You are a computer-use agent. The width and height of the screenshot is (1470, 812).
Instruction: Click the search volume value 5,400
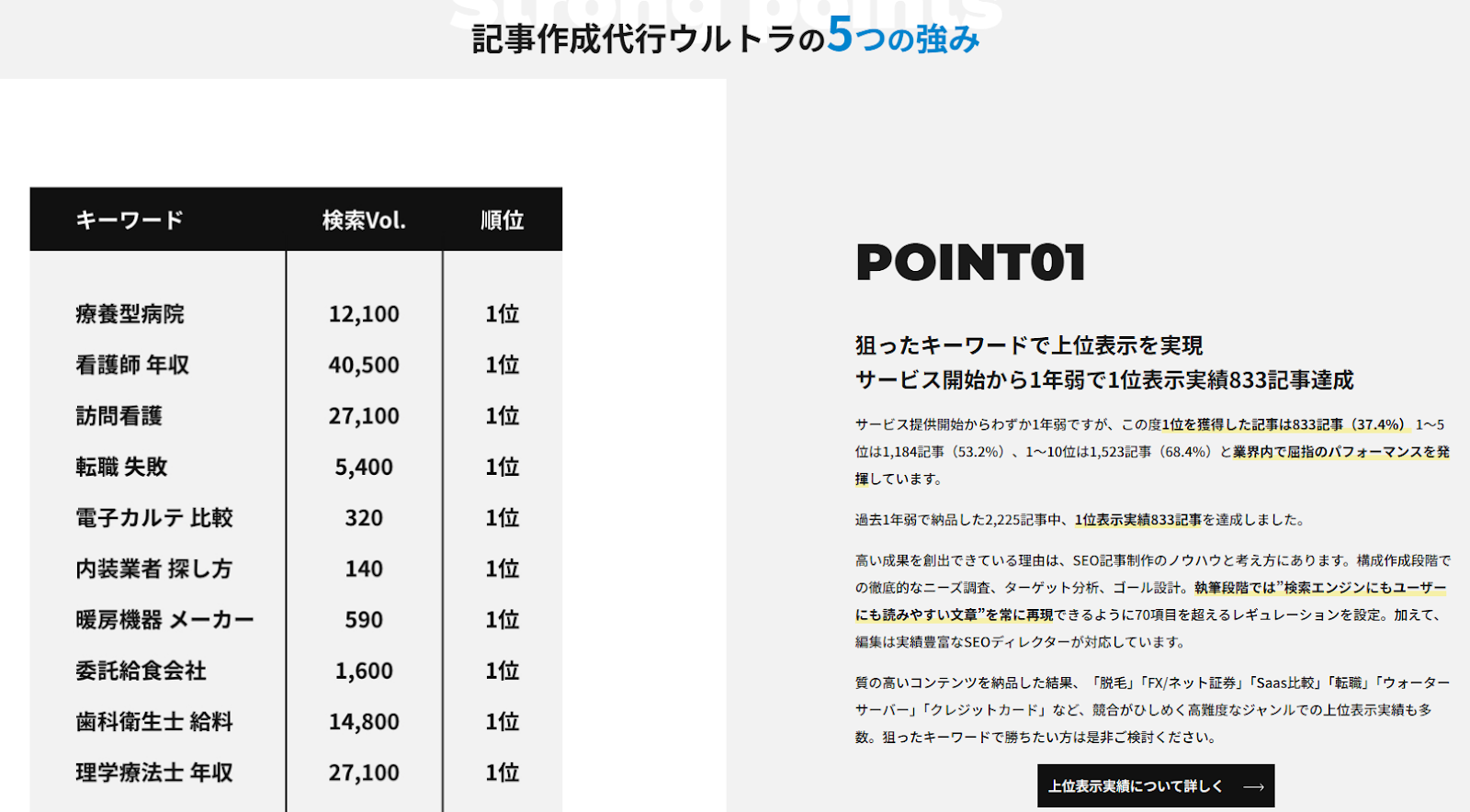[364, 467]
